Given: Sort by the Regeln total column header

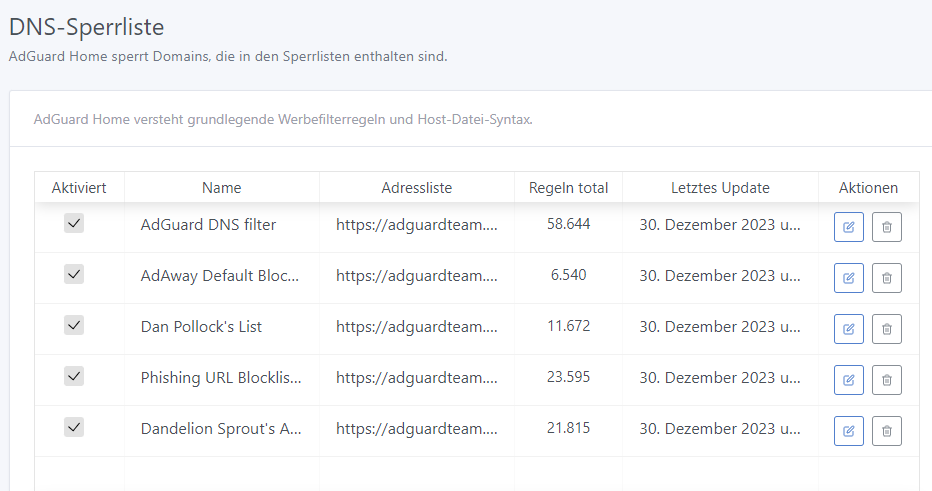Looking at the screenshot, I should click(568, 188).
